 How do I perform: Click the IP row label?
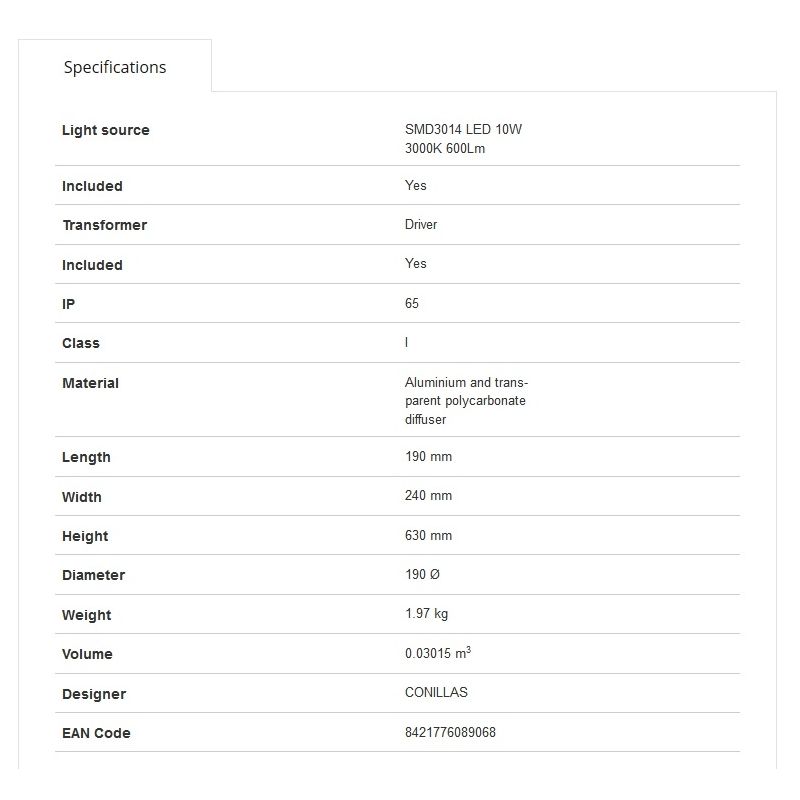(69, 304)
